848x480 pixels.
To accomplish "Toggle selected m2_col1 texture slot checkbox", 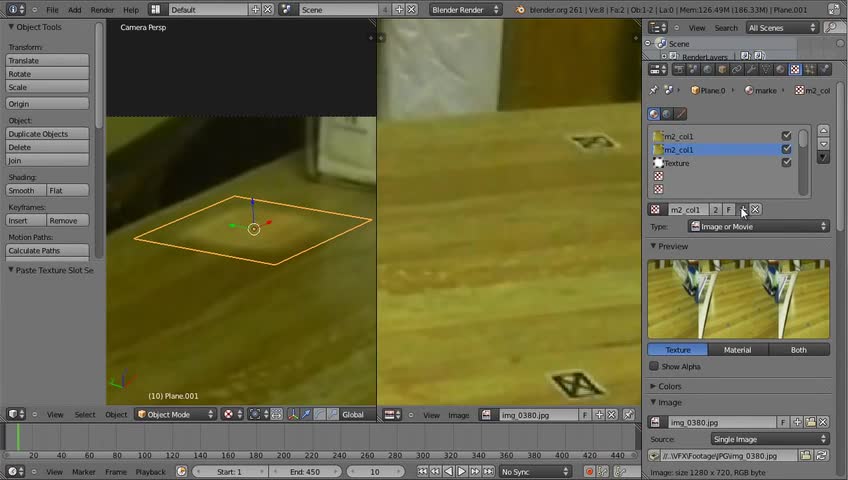I will coord(786,149).
